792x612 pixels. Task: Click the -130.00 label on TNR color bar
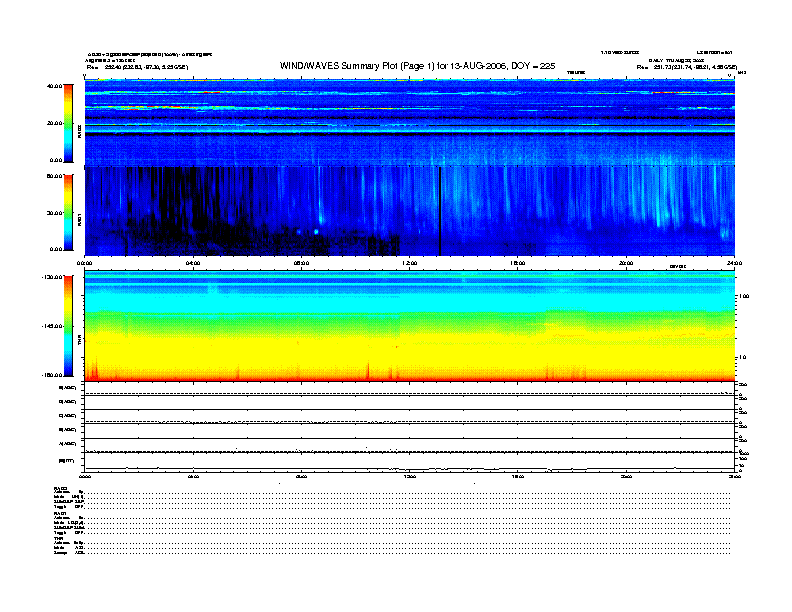53,277
